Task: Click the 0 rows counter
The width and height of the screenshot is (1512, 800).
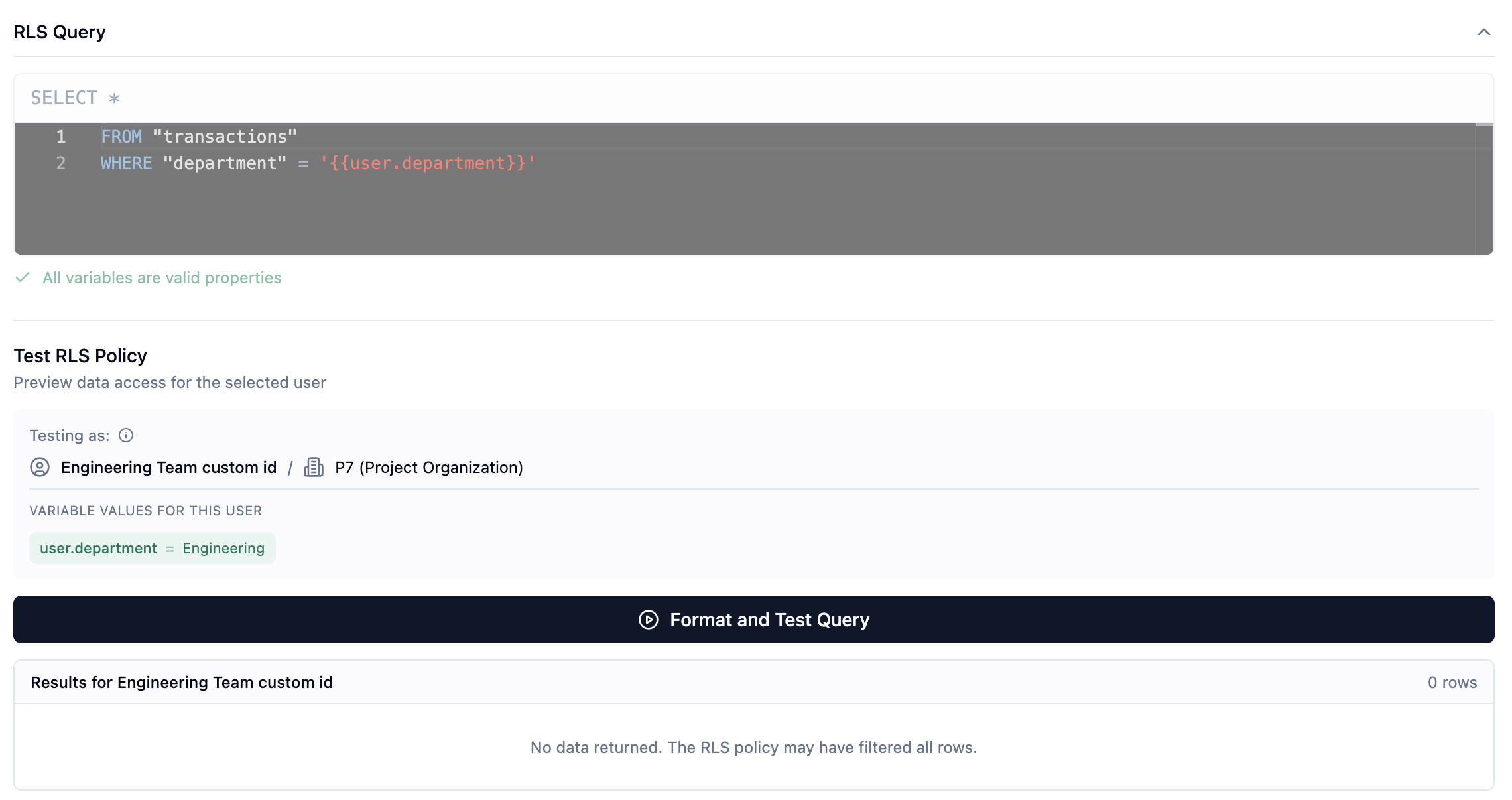Action: (x=1452, y=682)
